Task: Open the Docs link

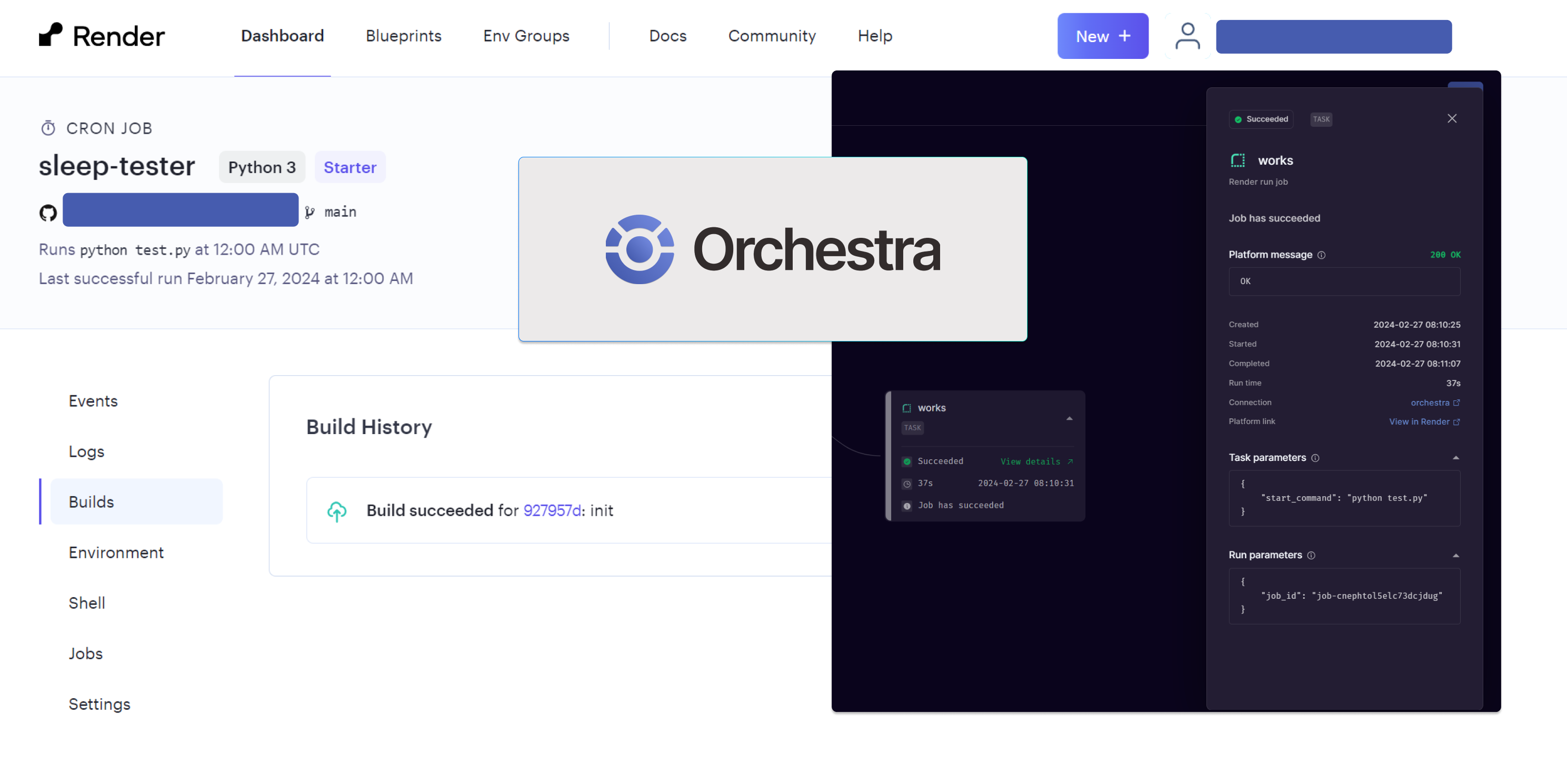Action: (x=667, y=36)
